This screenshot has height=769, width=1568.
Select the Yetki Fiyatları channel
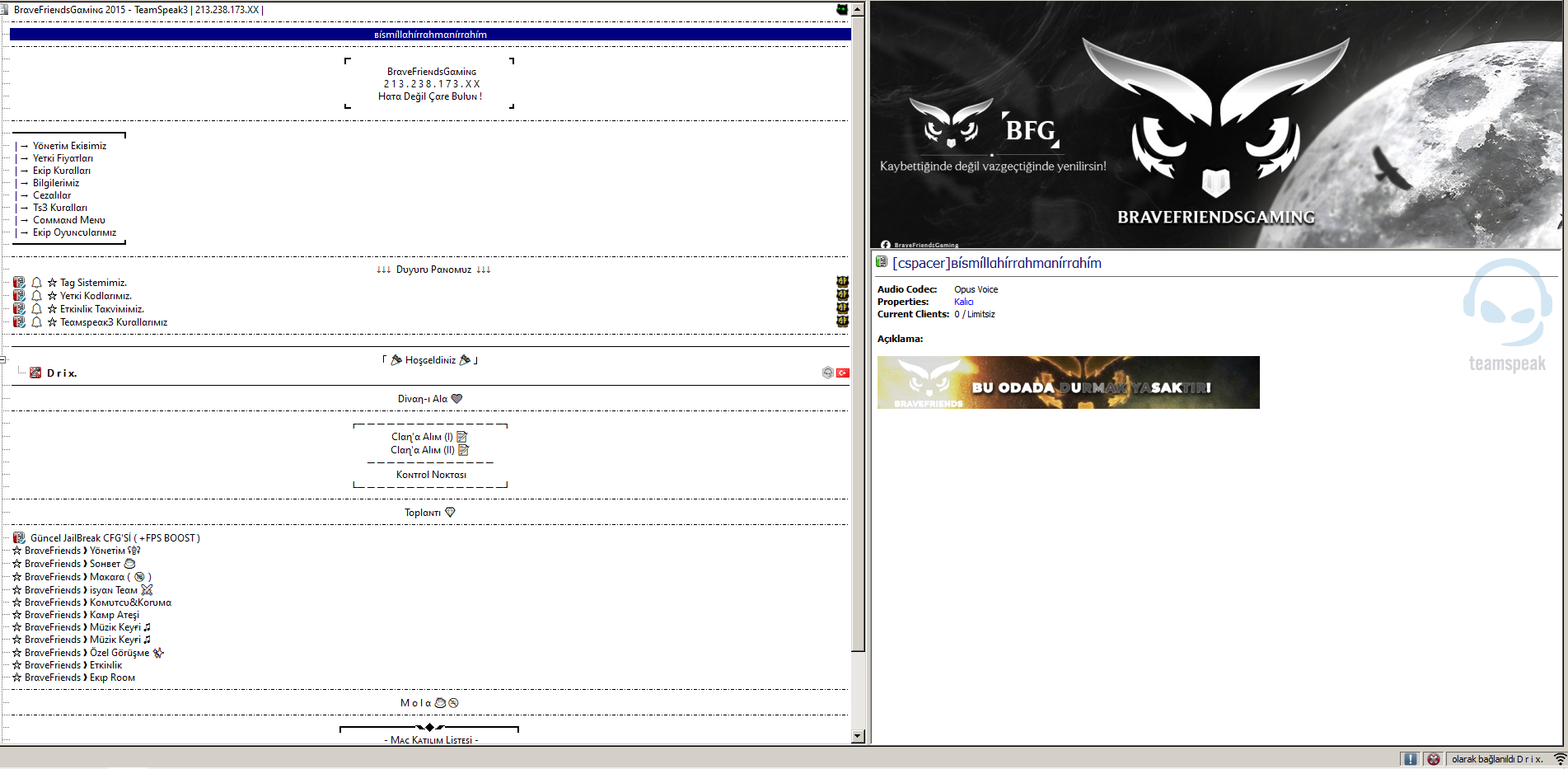tap(63, 158)
